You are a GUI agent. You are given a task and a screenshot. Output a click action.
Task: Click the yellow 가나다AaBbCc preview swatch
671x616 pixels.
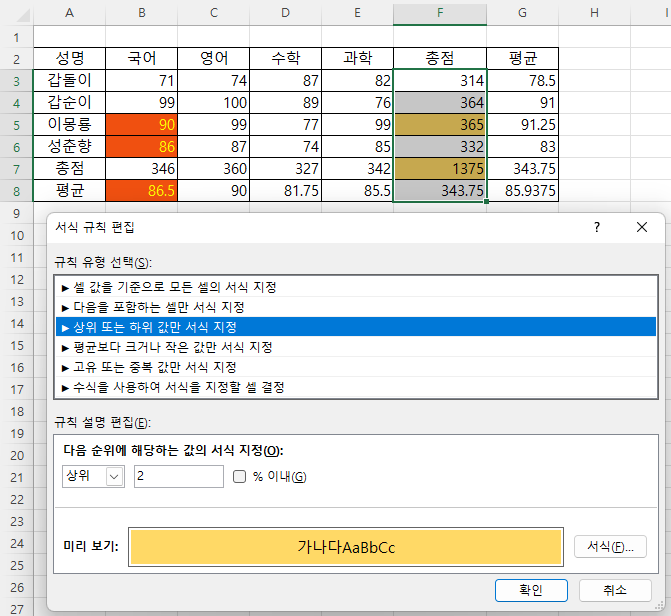[346, 547]
